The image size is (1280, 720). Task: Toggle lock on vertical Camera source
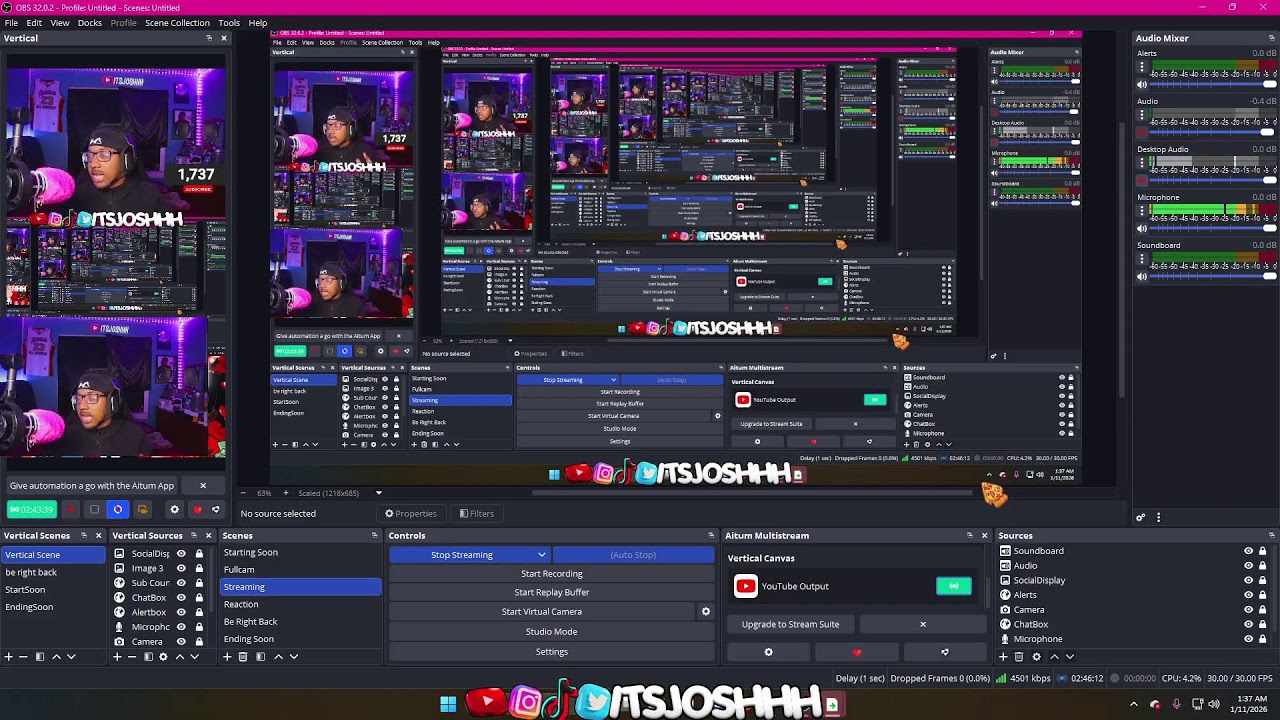coord(199,641)
